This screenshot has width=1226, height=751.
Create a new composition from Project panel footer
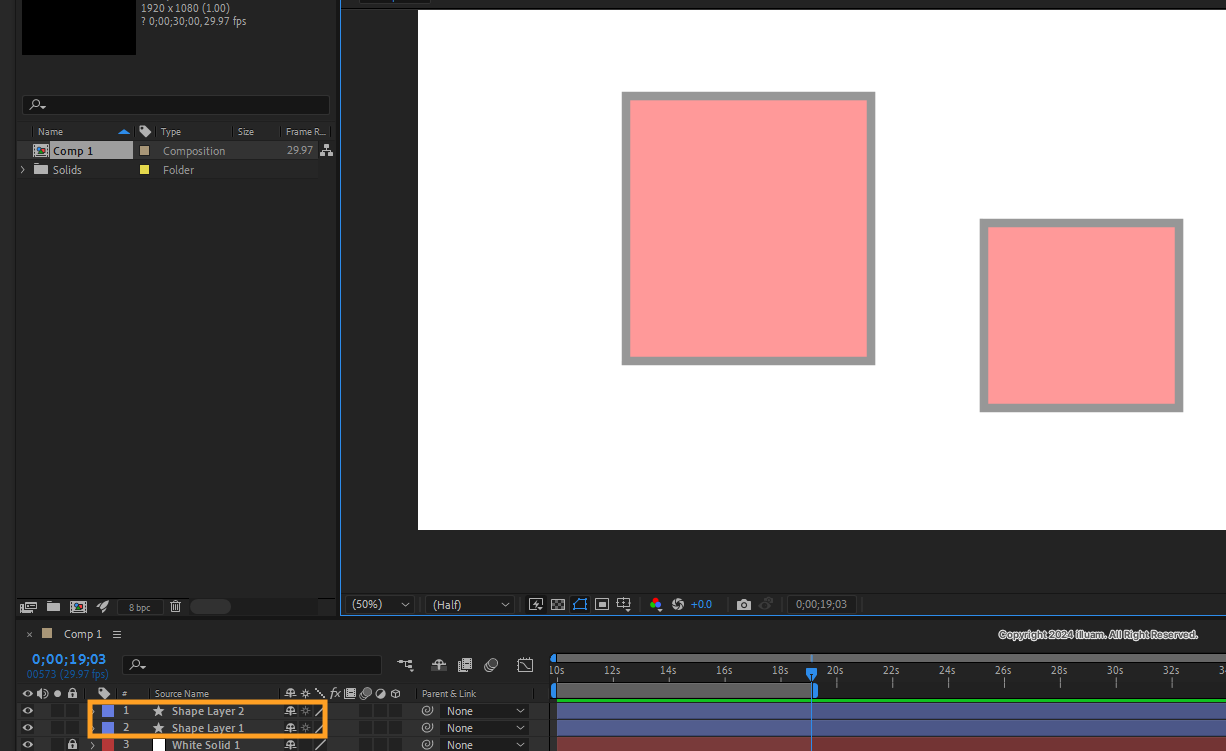tap(78, 606)
